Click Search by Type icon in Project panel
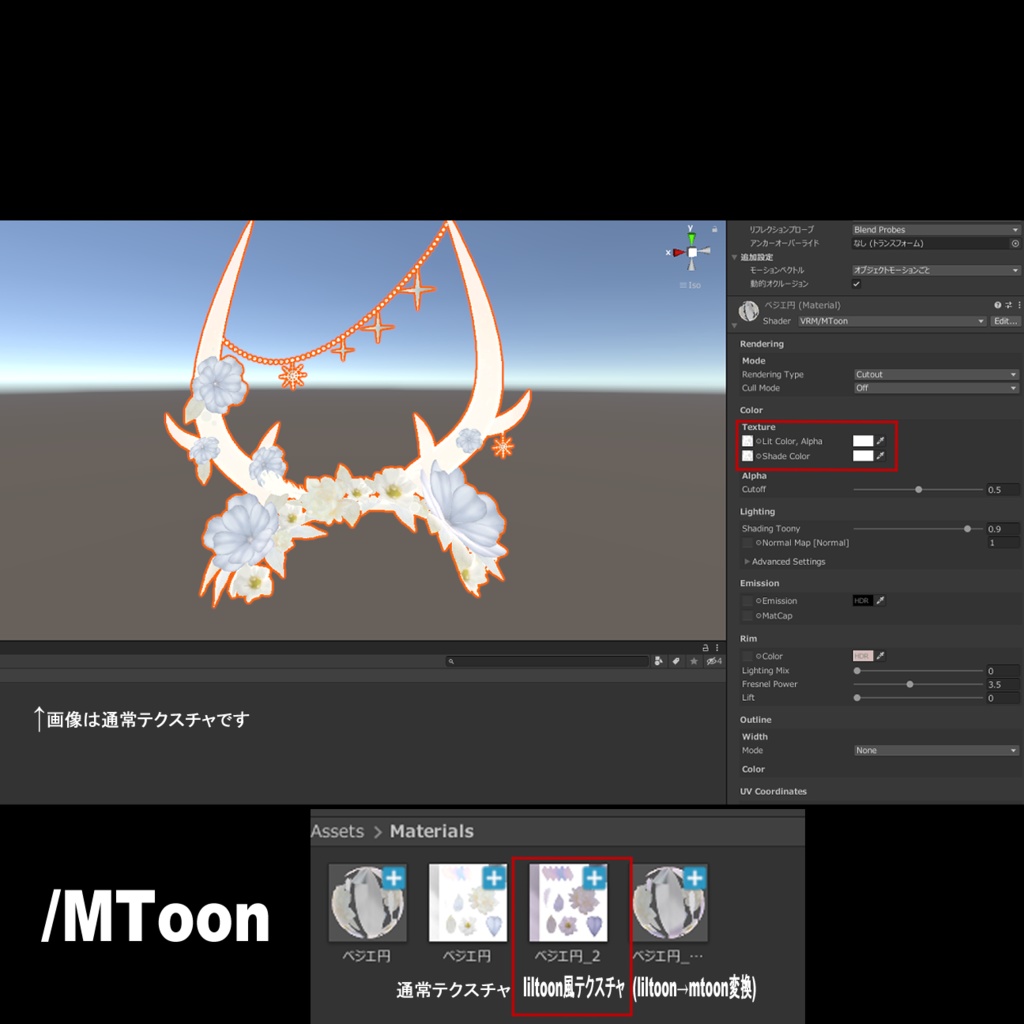Image resolution: width=1024 pixels, height=1024 pixels. [658, 661]
